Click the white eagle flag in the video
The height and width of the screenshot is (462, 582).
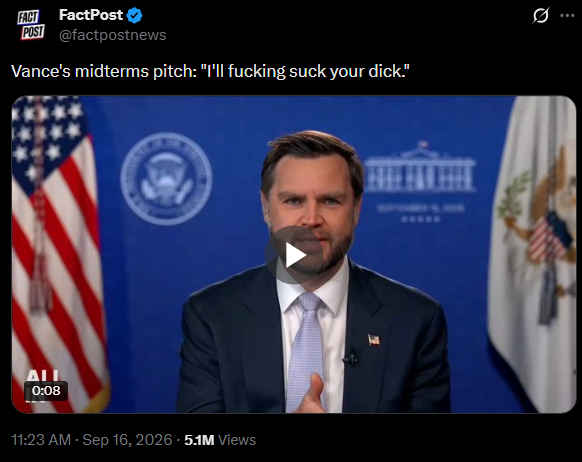click(x=532, y=254)
